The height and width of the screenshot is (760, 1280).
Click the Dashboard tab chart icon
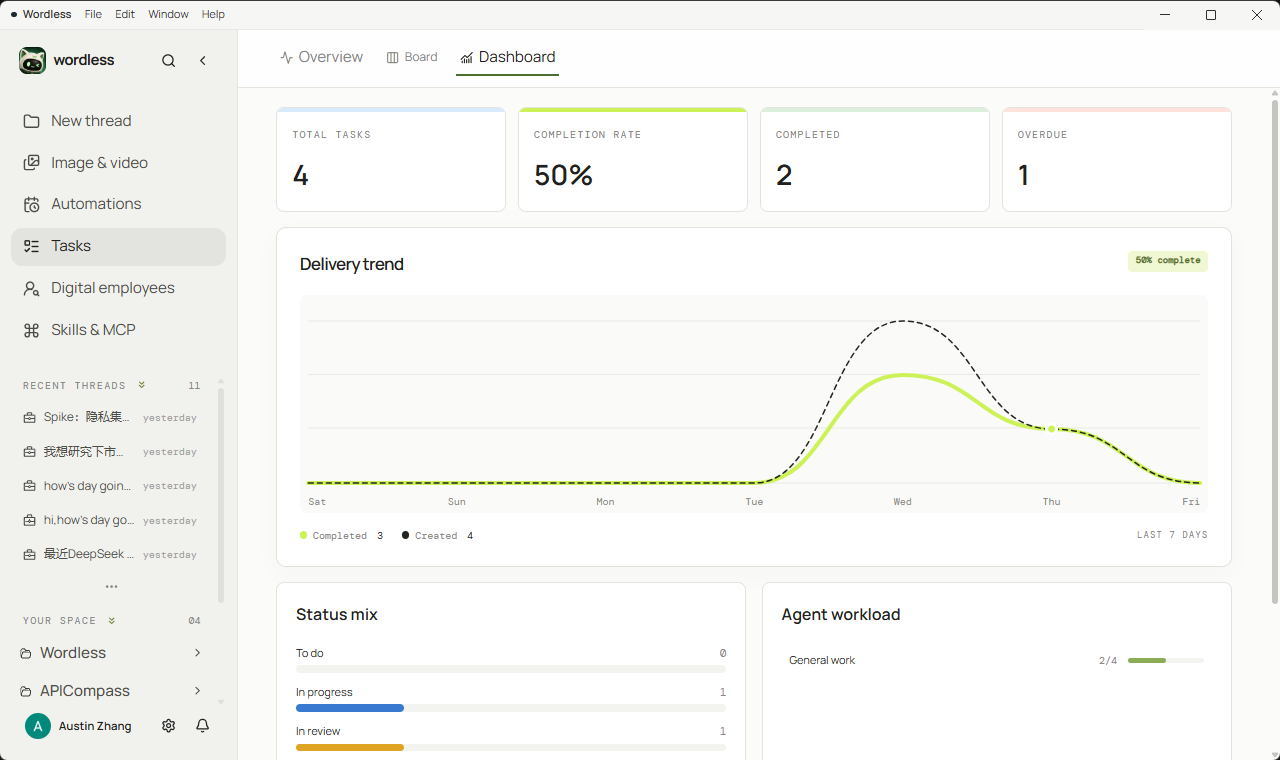pos(467,58)
